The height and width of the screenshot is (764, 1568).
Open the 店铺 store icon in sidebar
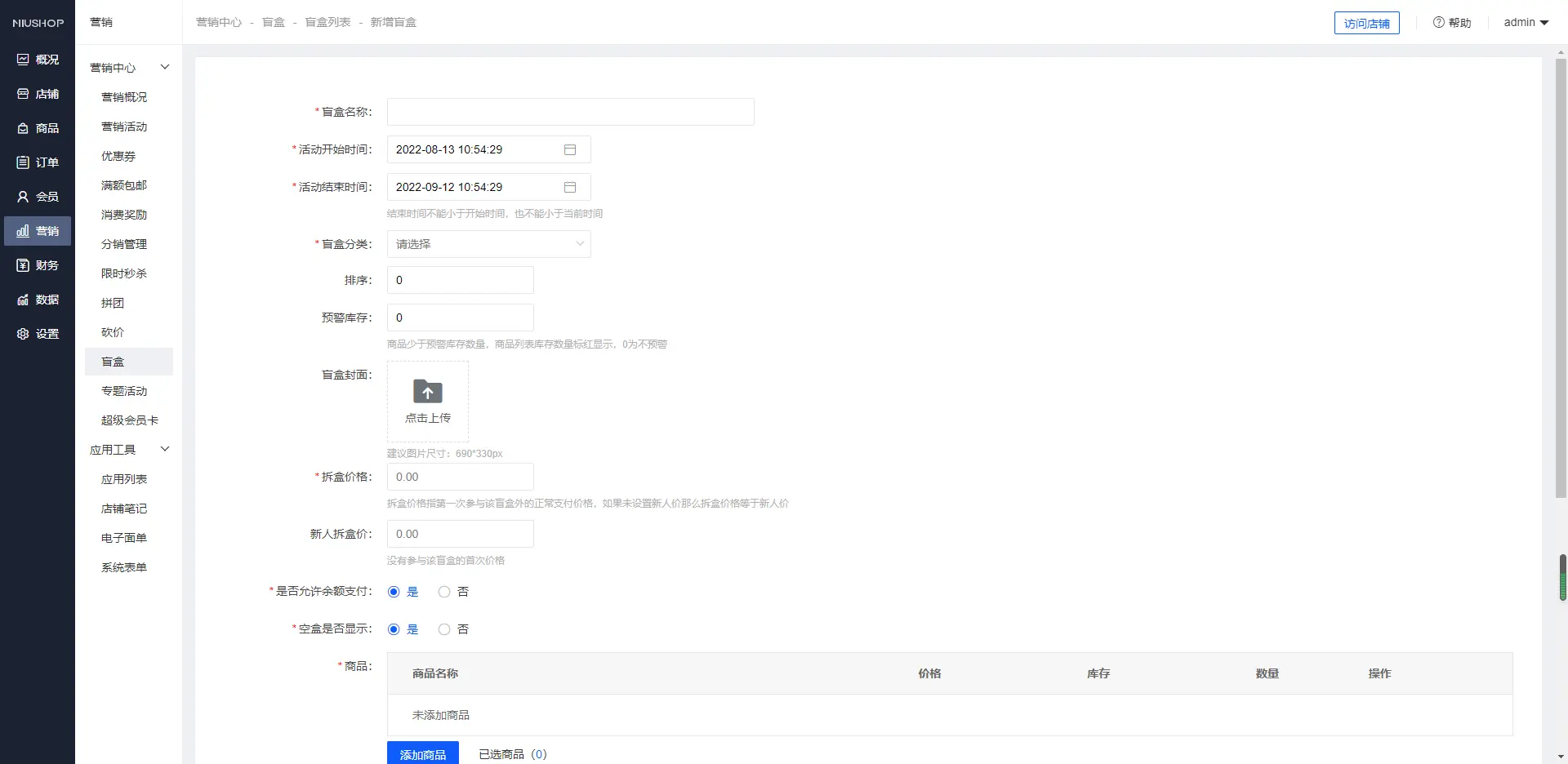(23, 94)
